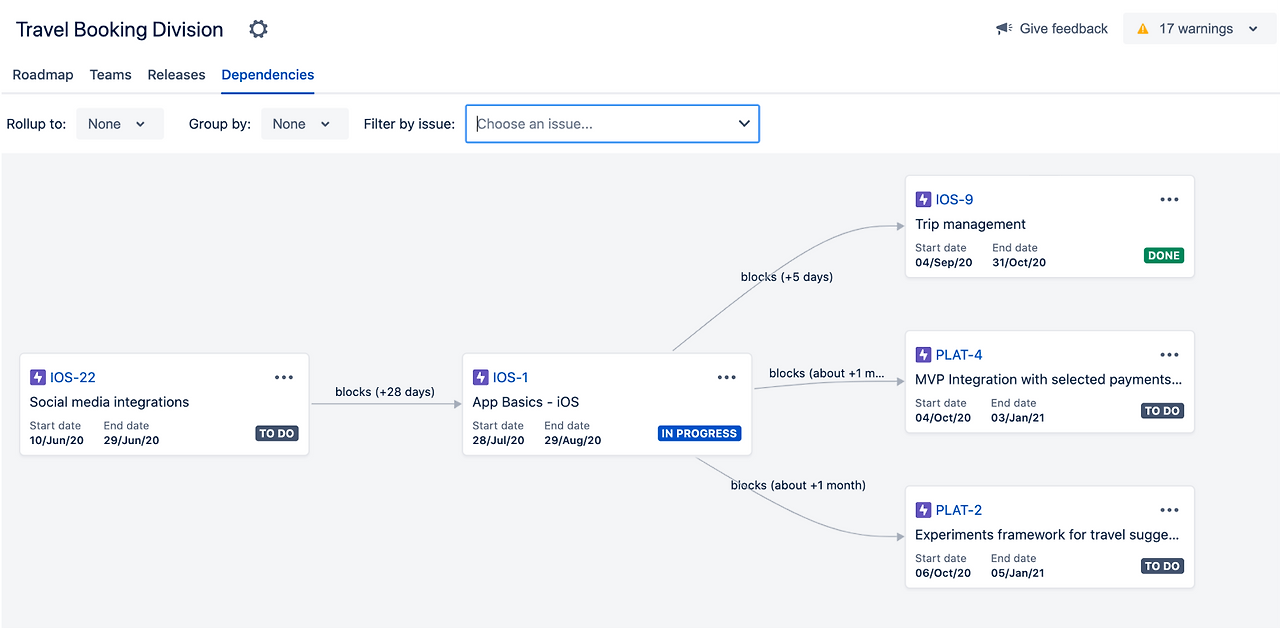Switch to the Teams tab

pyautogui.click(x=110, y=75)
